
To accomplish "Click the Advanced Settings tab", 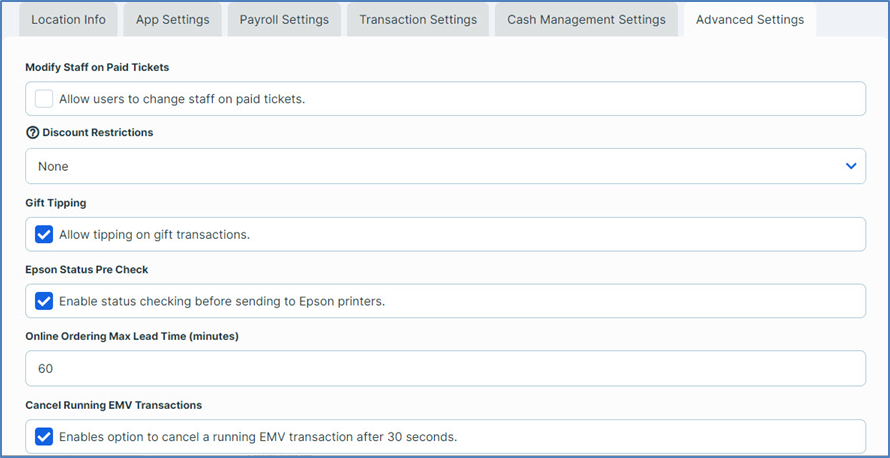I will pyautogui.click(x=749, y=20).
